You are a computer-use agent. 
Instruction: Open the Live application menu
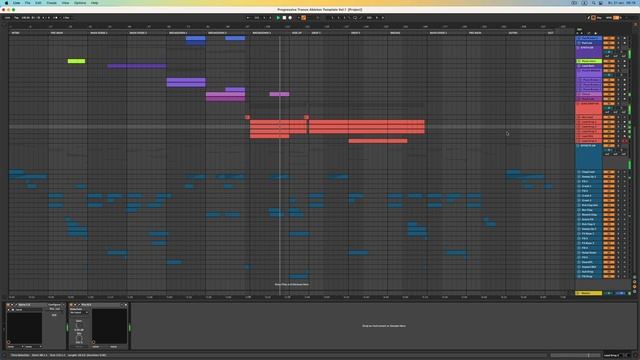click(x=16, y=3)
